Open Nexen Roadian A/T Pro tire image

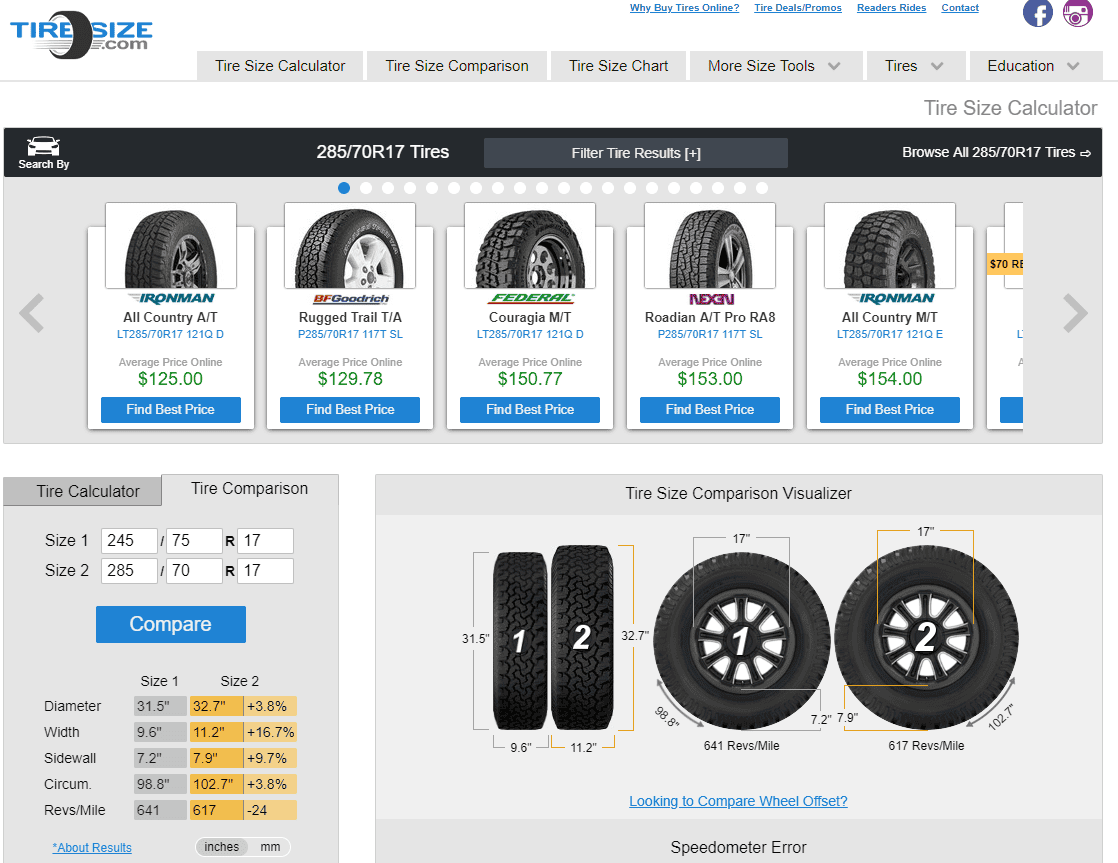[x=710, y=246]
